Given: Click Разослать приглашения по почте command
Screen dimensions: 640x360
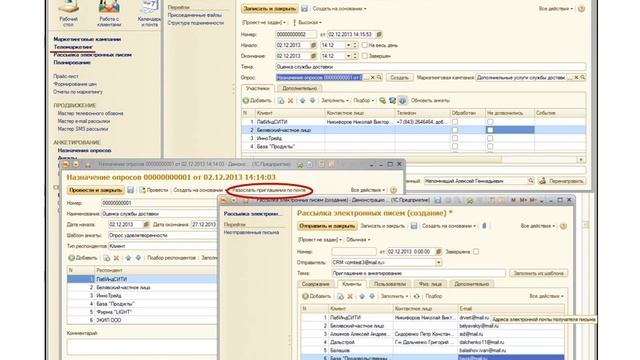Looking at the screenshot, I should [x=269, y=190].
